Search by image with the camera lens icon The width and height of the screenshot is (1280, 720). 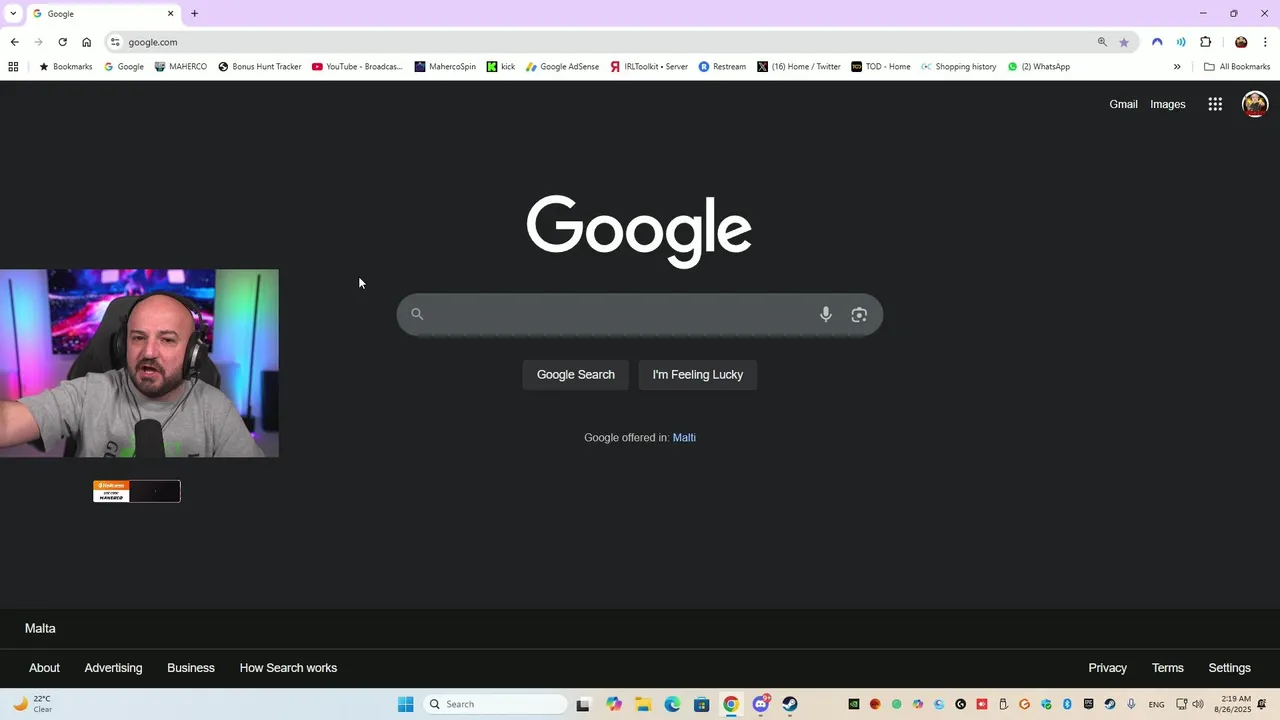point(859,314)
